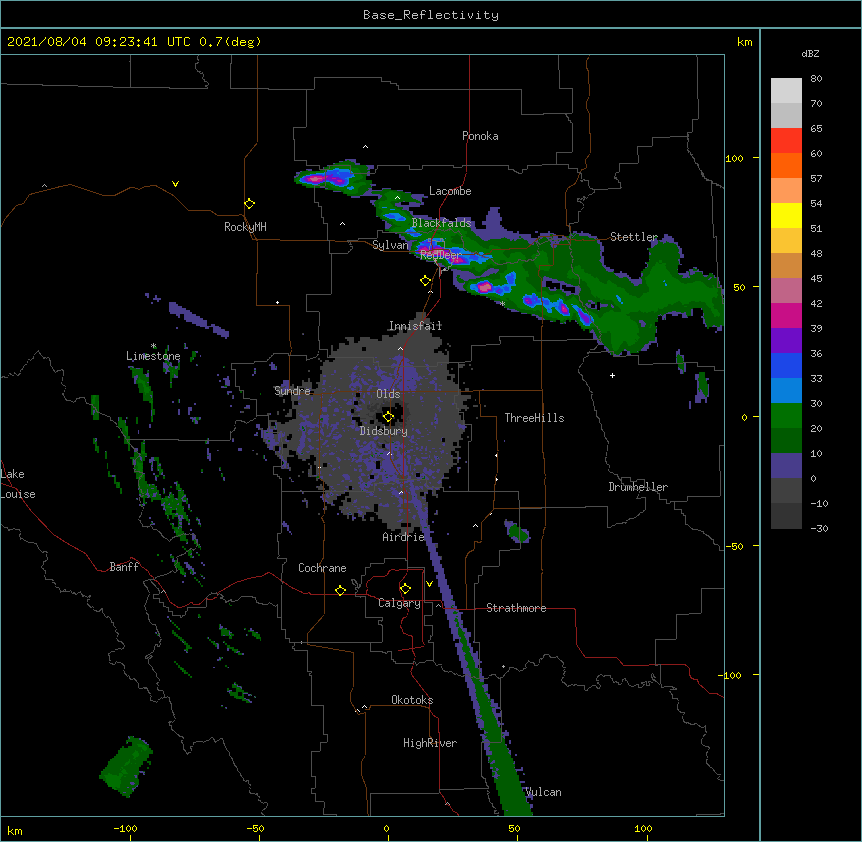Select the red swatch in the dBZ legend

click(786, 141)
